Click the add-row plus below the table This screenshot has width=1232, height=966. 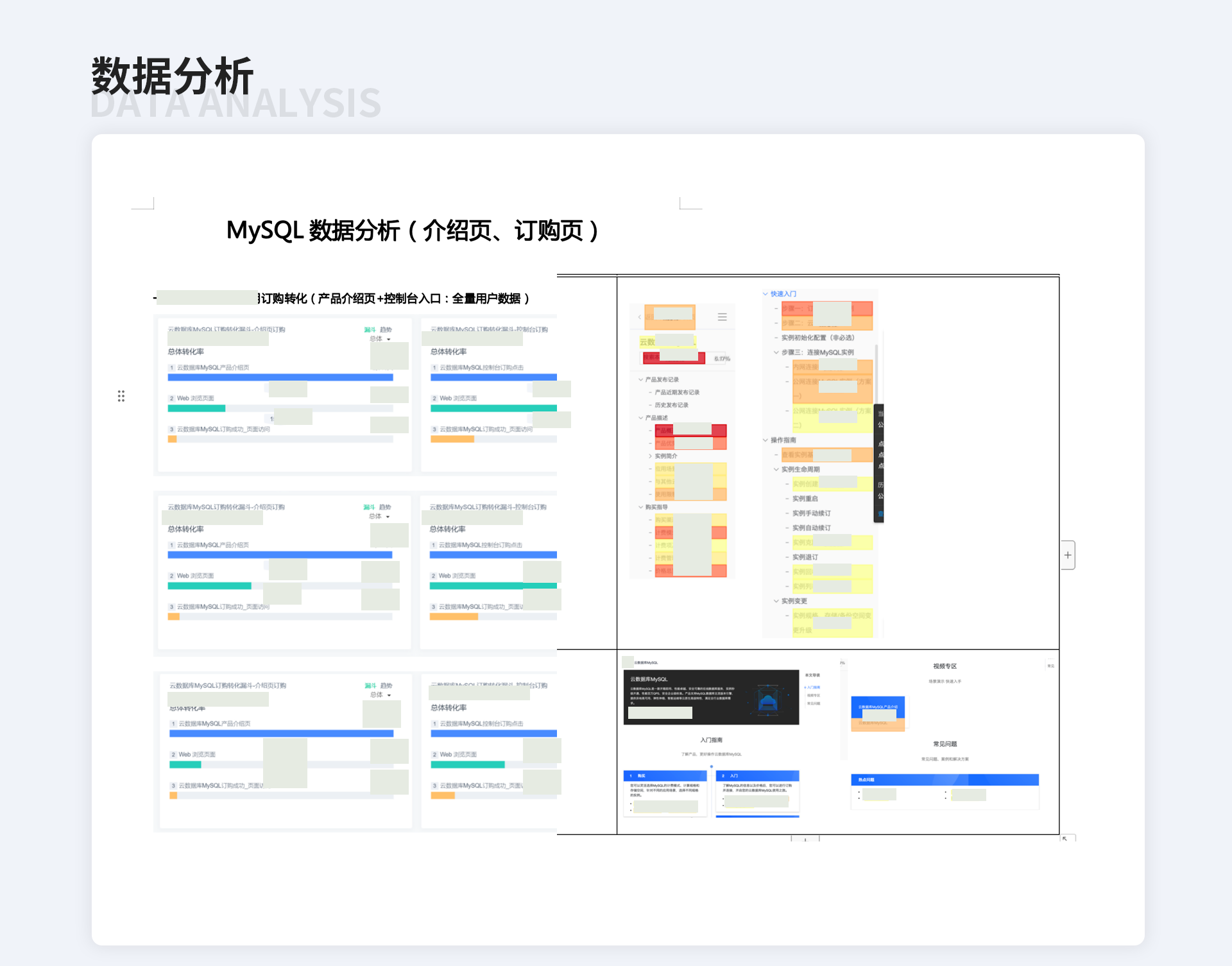pyautogui.click(x=805, y=839)
